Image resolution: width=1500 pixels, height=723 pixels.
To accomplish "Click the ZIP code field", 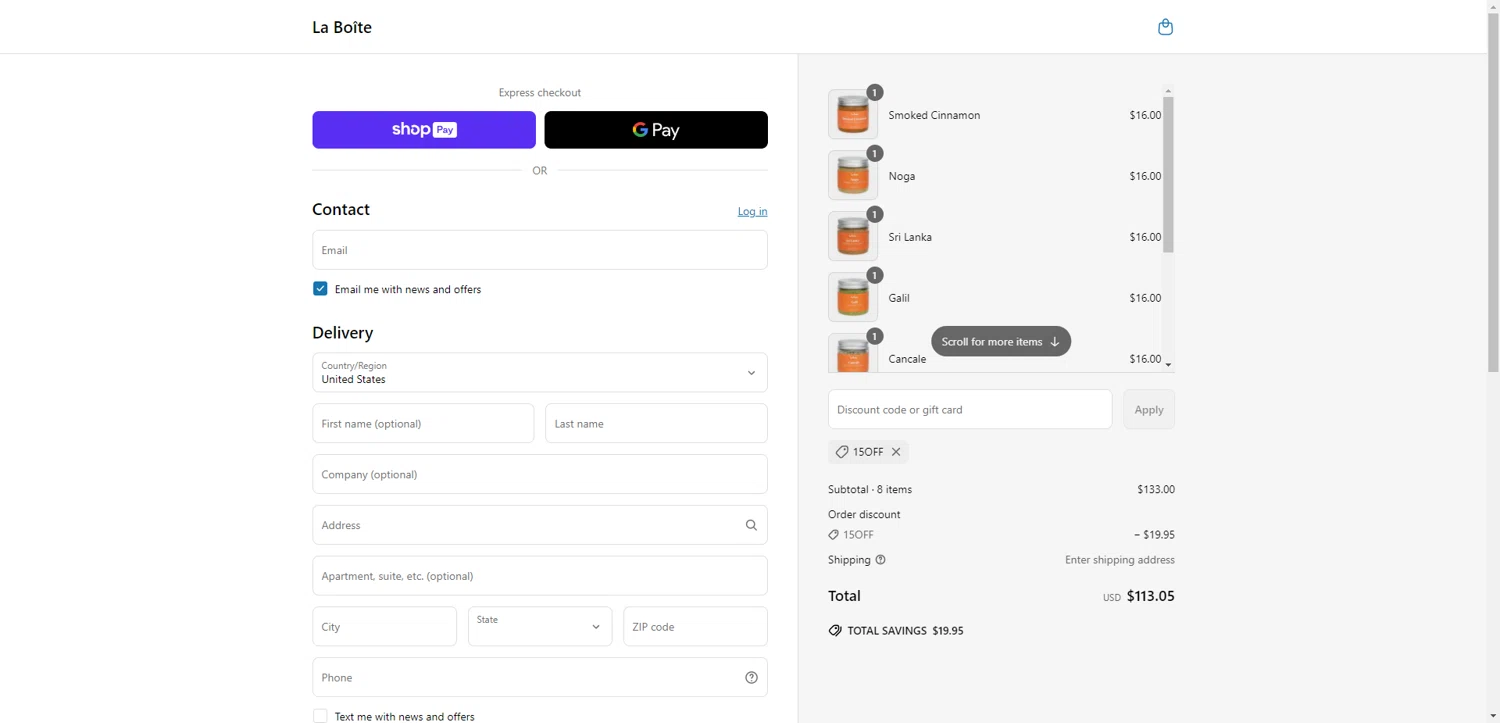I will click(695, 627).
